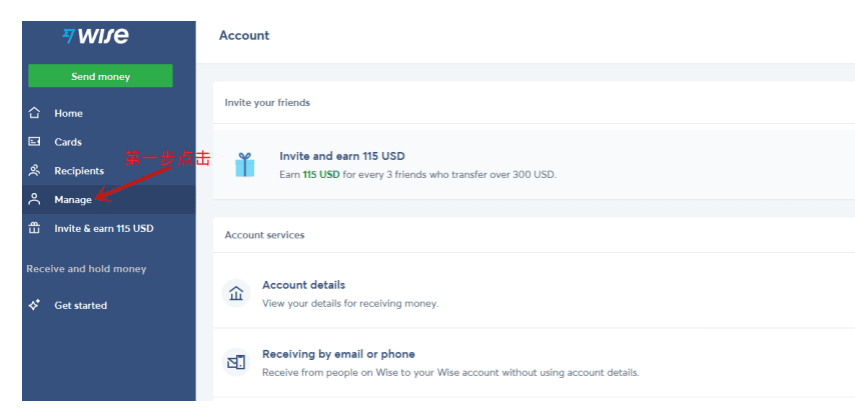This screenshot has width=855, height=415.
Task: Click the Home house icon
Action: tap(35, 113)
